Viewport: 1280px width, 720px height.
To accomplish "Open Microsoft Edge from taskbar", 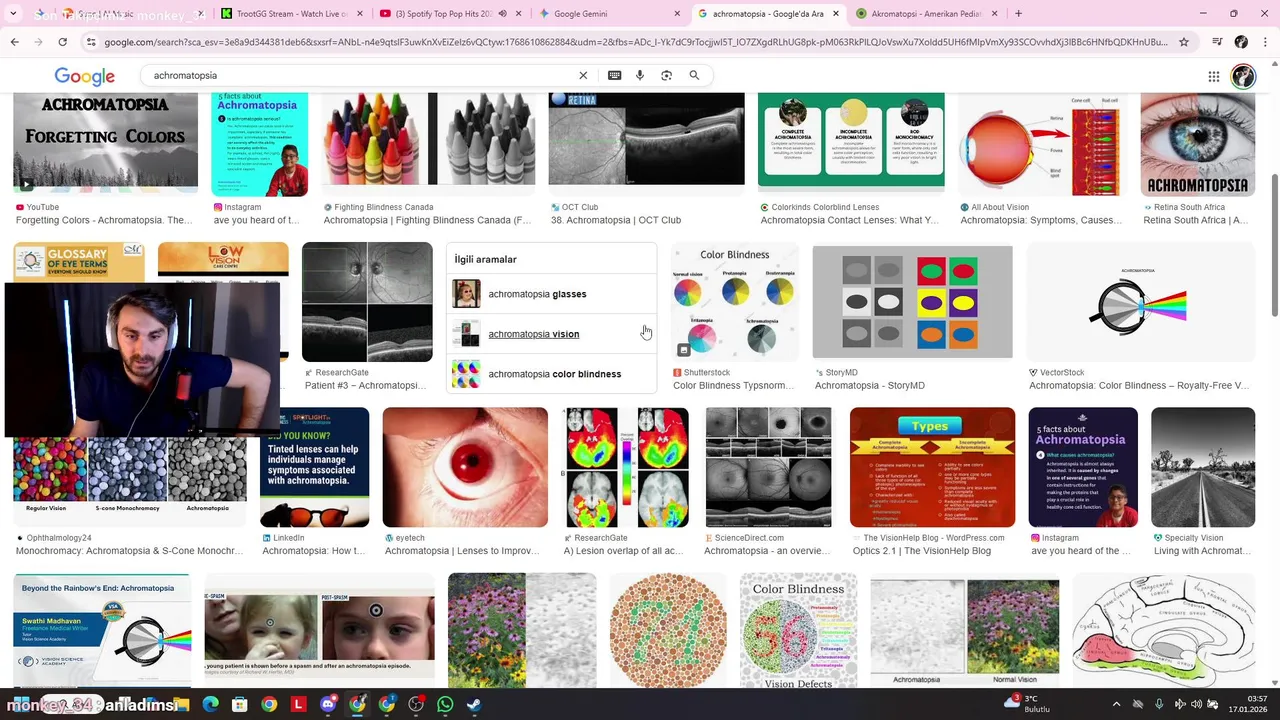I will [x=210, y=704].
